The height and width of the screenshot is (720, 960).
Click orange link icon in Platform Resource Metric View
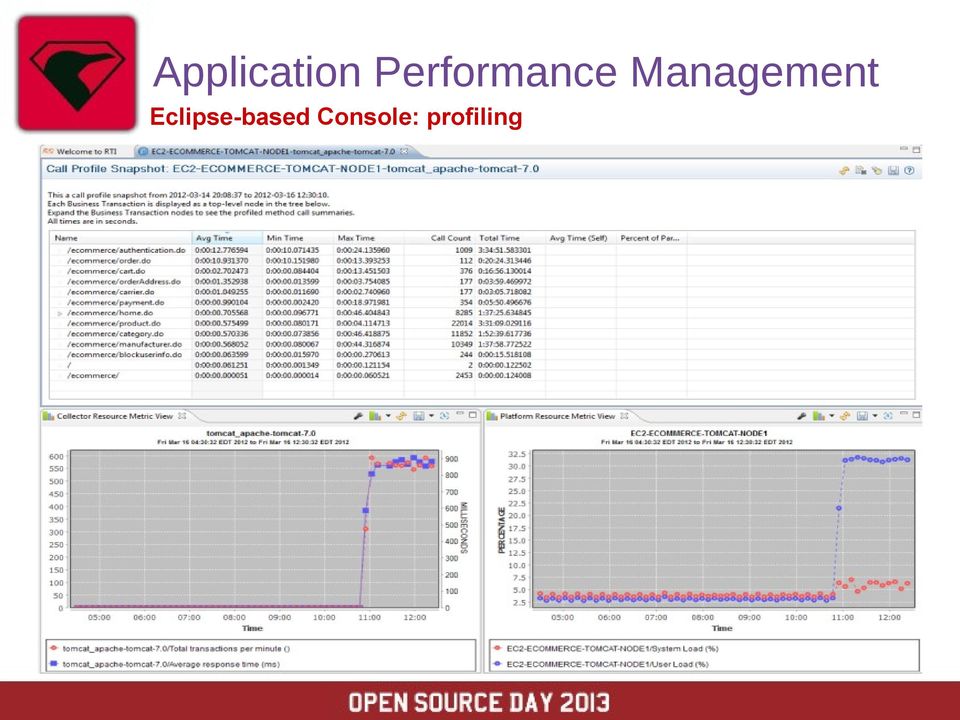(x=846, y=416)
